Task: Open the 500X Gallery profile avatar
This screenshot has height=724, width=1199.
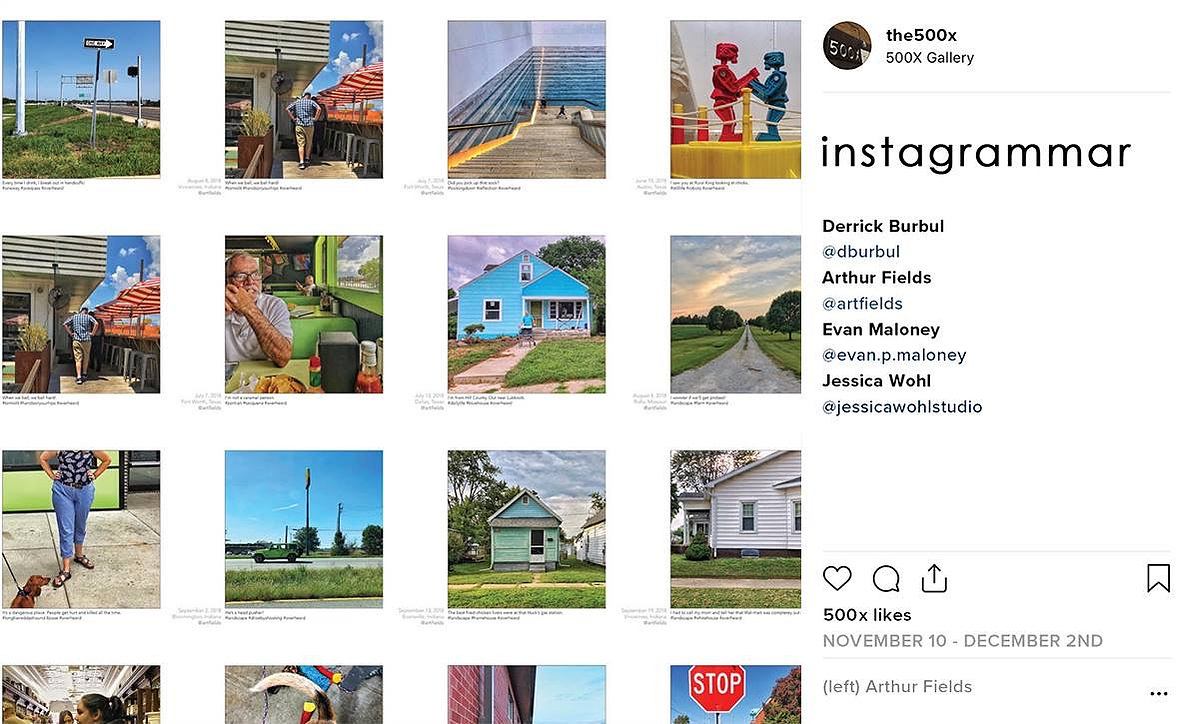Action: (x=846, y=46)
